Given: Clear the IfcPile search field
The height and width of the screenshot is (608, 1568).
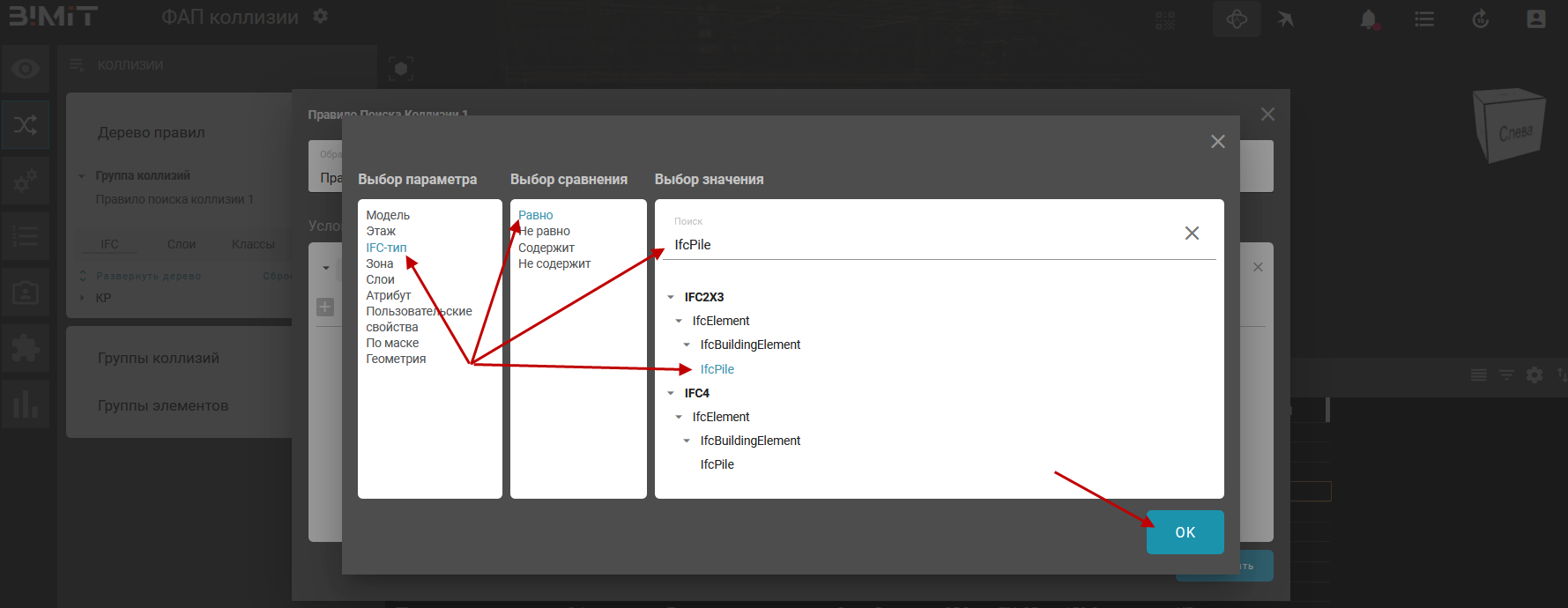Looking at the screenshot, I should tap(1192, 233).
